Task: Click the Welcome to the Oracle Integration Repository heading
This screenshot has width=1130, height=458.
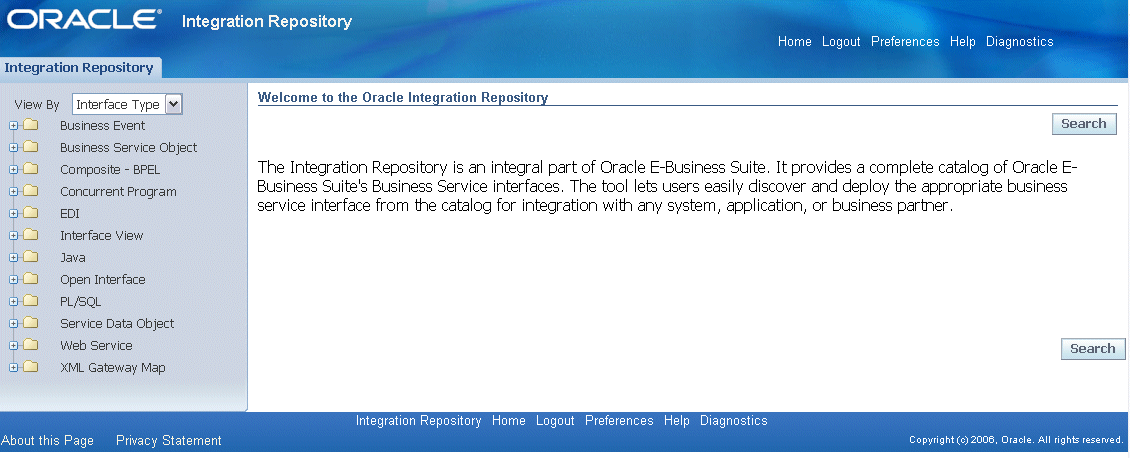Action: click(403, 97)
